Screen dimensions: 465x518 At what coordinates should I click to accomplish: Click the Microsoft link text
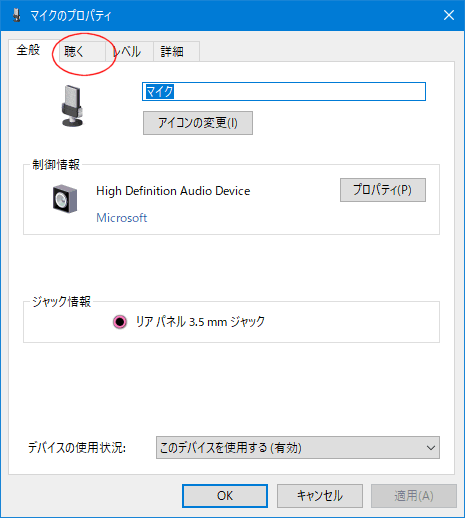click(122, 218)
